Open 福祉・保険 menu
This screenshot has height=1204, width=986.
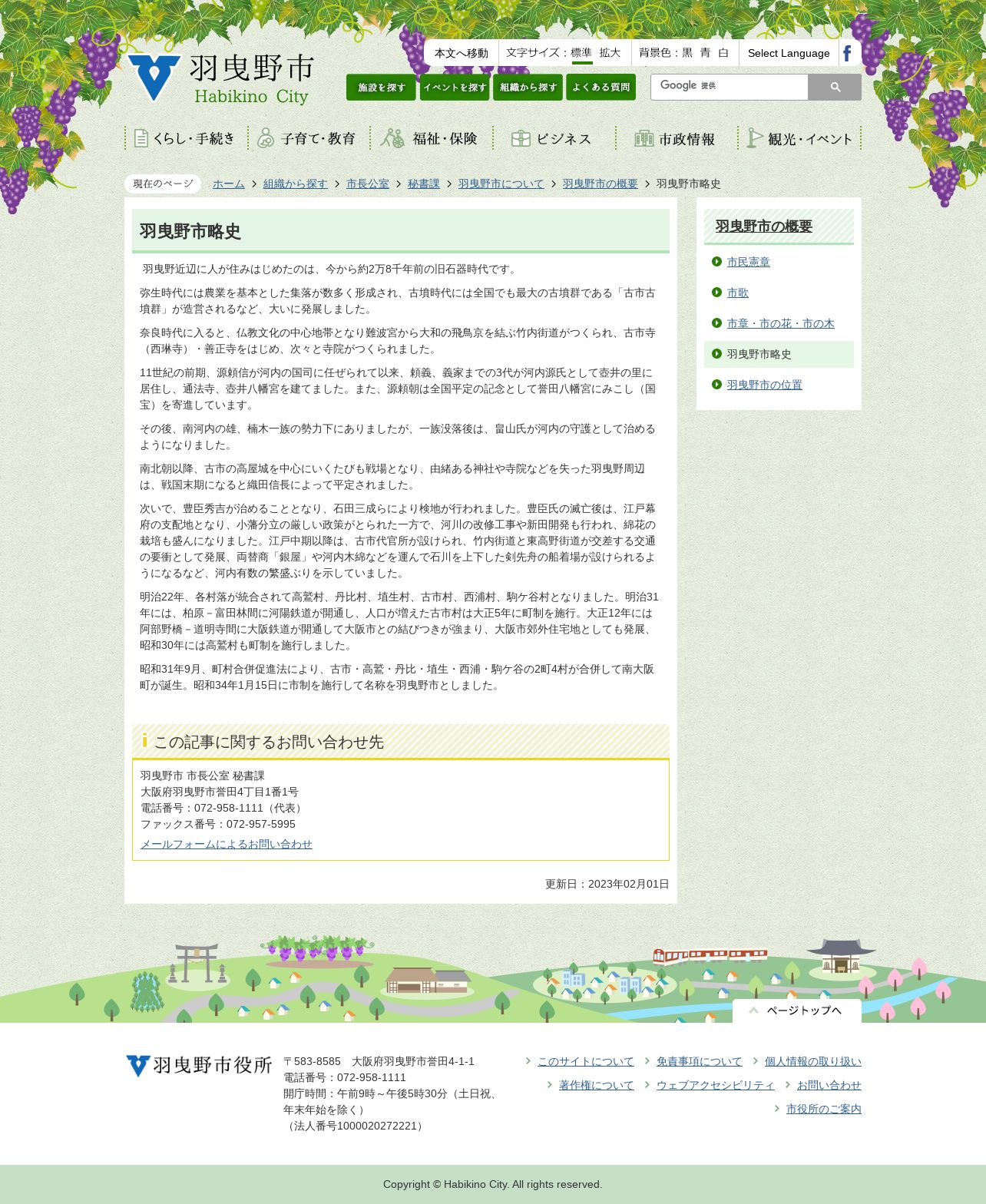(432, 138)
